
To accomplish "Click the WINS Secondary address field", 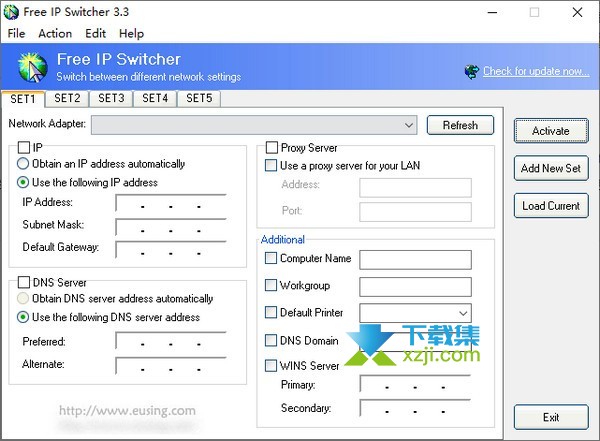I will pos(415,408).
